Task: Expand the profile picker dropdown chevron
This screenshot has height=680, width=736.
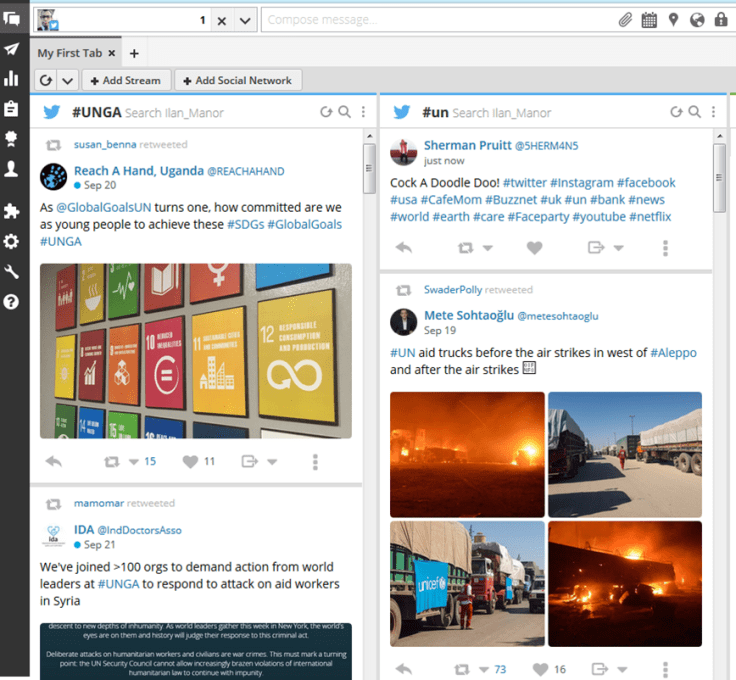Action: 246,20
